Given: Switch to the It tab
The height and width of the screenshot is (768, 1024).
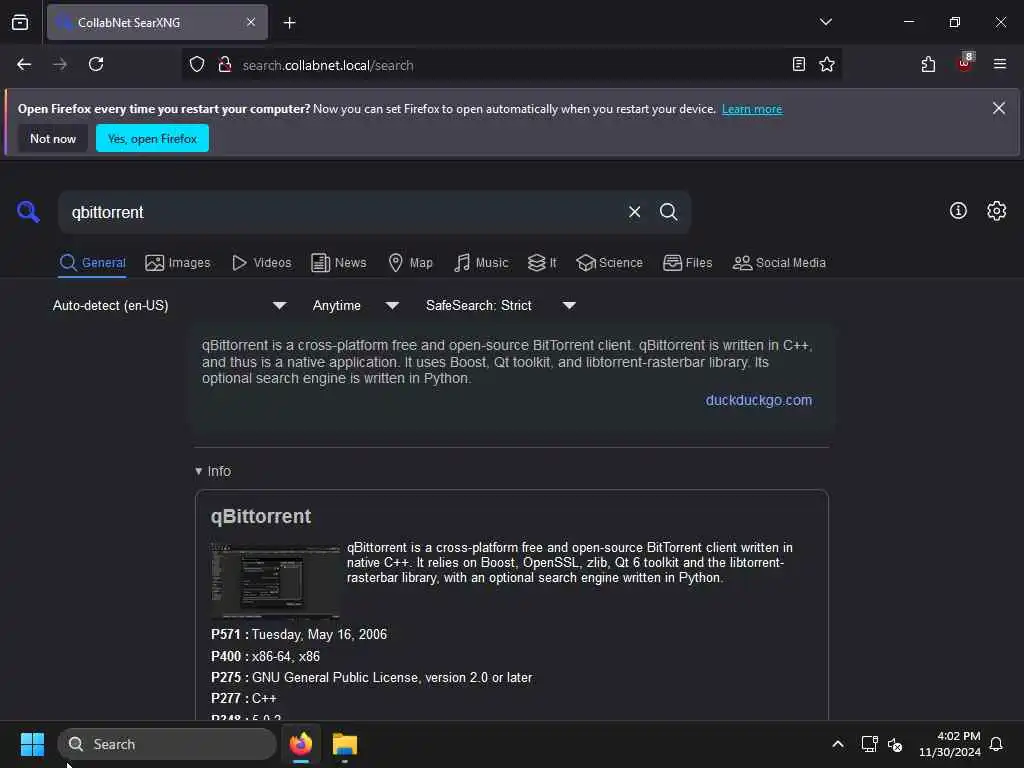Looking at the screenshot, I should 542,263.
